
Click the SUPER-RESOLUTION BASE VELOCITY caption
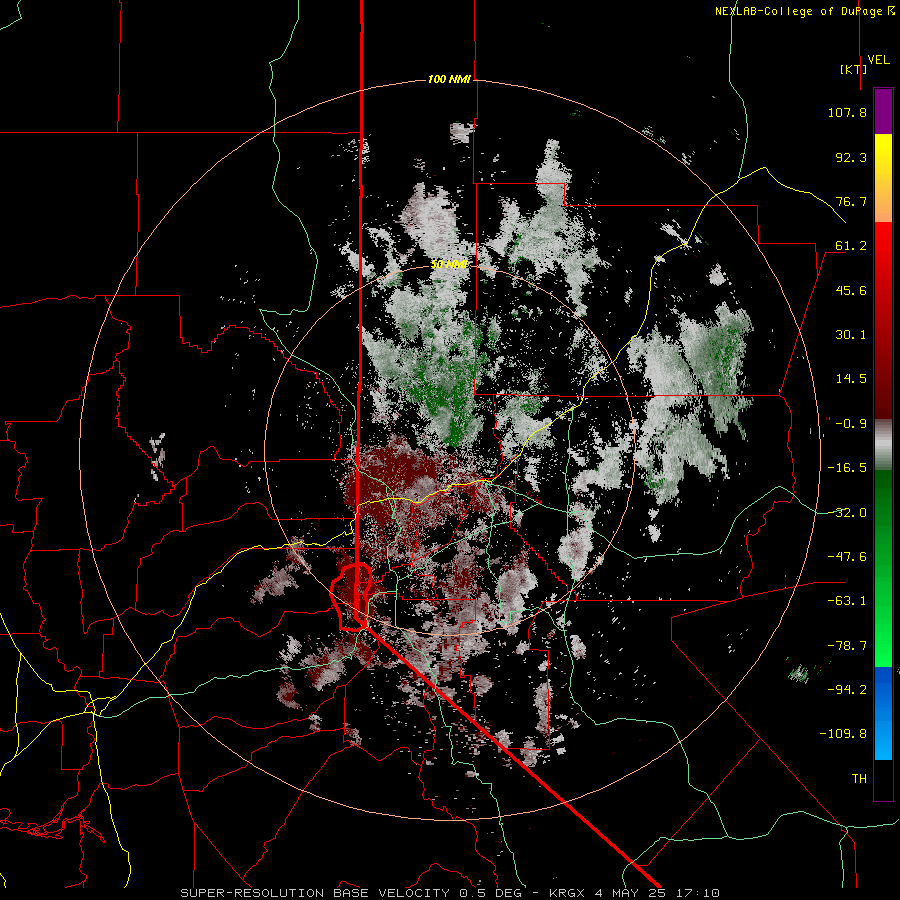[x=315, y=893]
